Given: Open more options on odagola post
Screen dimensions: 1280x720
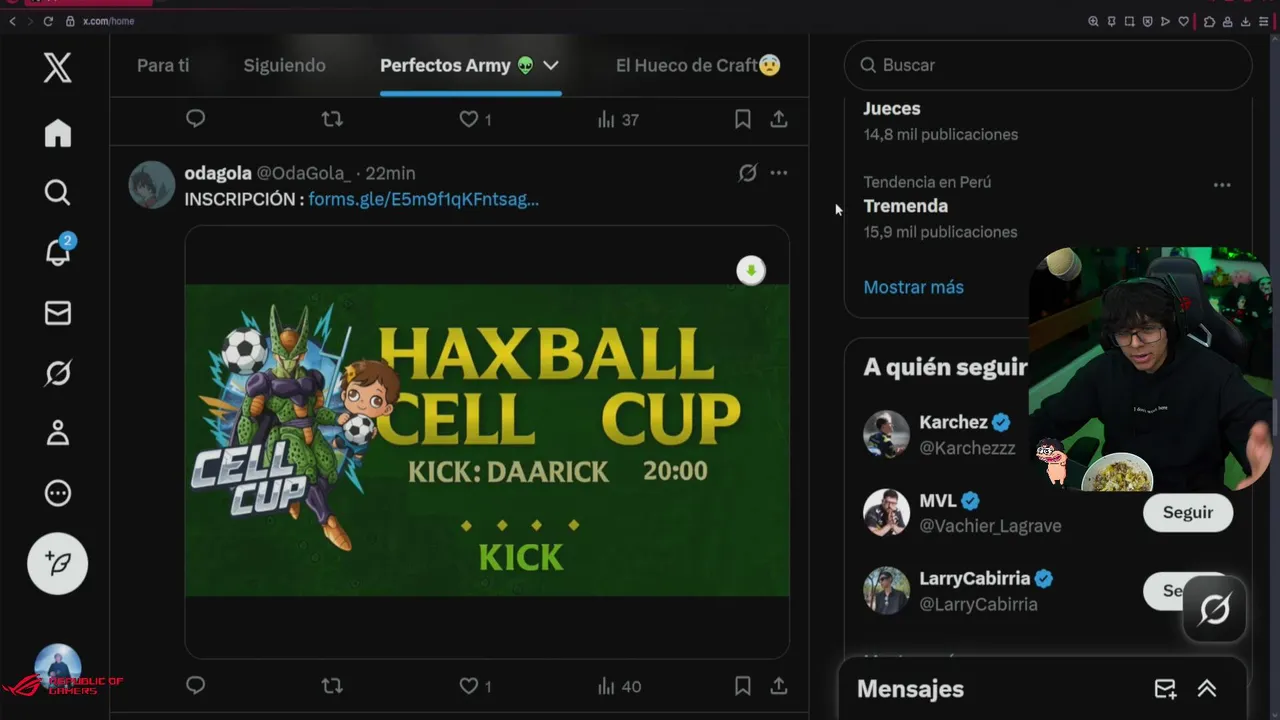Looking at the screenshot, I should click(x=779, y=173).
